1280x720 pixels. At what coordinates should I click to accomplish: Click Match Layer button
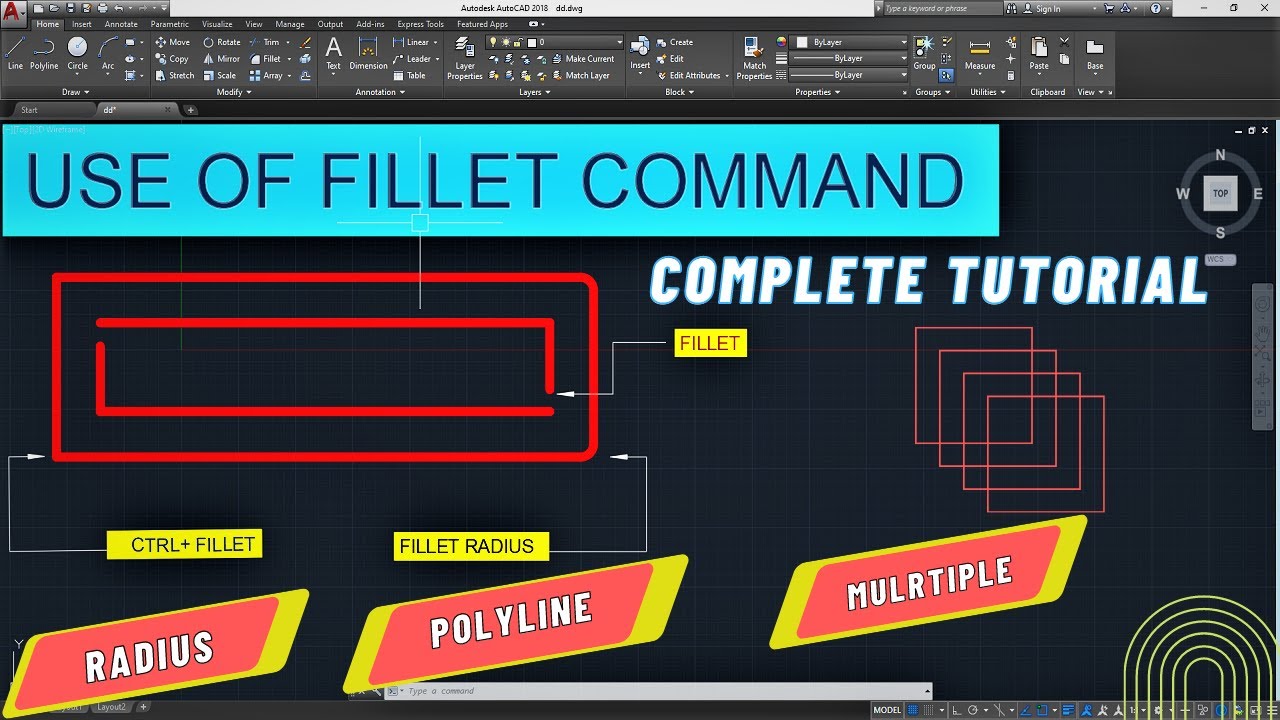[580, 75]
